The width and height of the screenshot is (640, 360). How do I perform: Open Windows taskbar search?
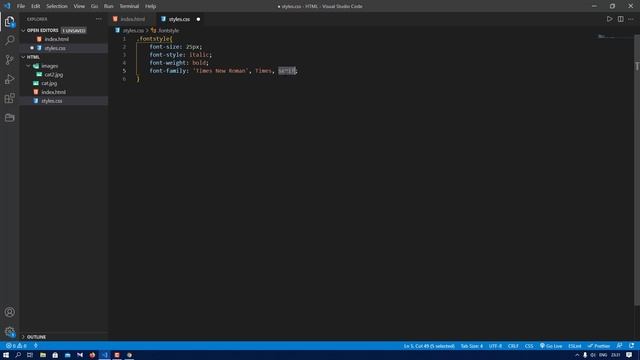[18, 355]
